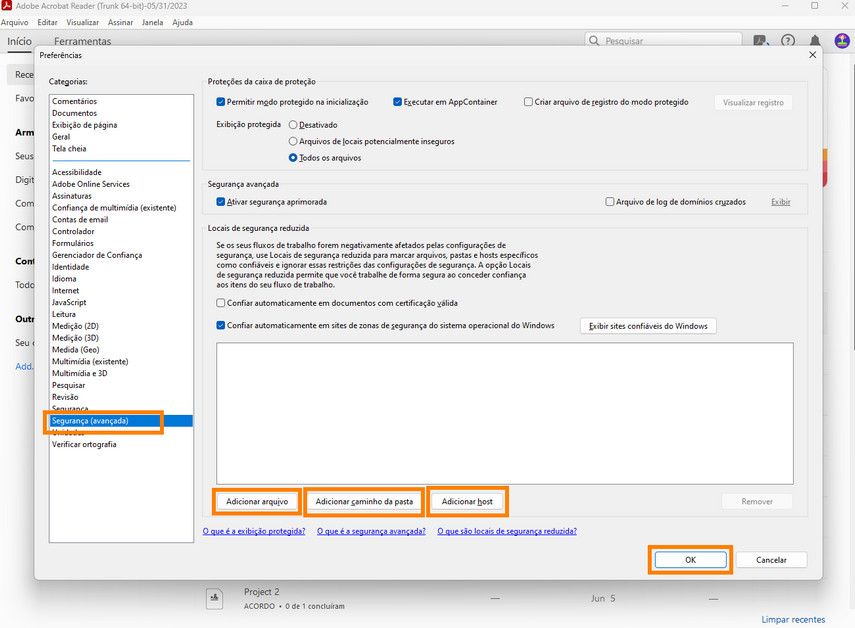Viewport: 855px width, 628px height.
Task: Check Confiar automaticamente em documentos com certificação válida
Action: coord(221,303)
